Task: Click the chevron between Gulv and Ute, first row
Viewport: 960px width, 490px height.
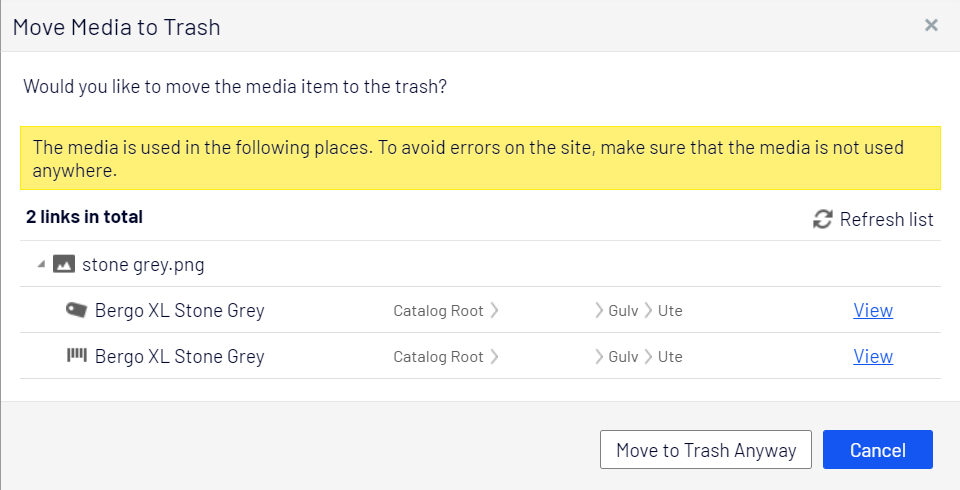Action: [648, 311]
